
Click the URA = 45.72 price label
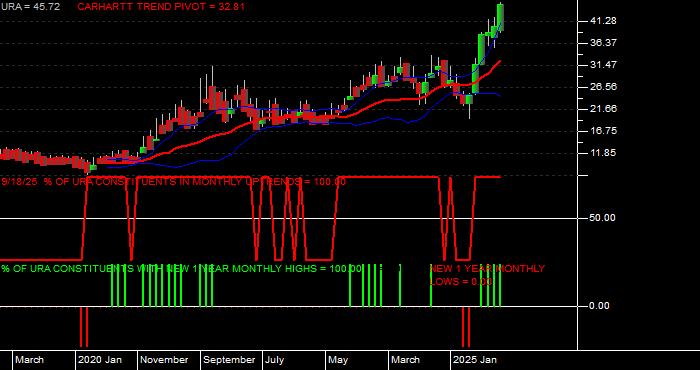(30, 7)
